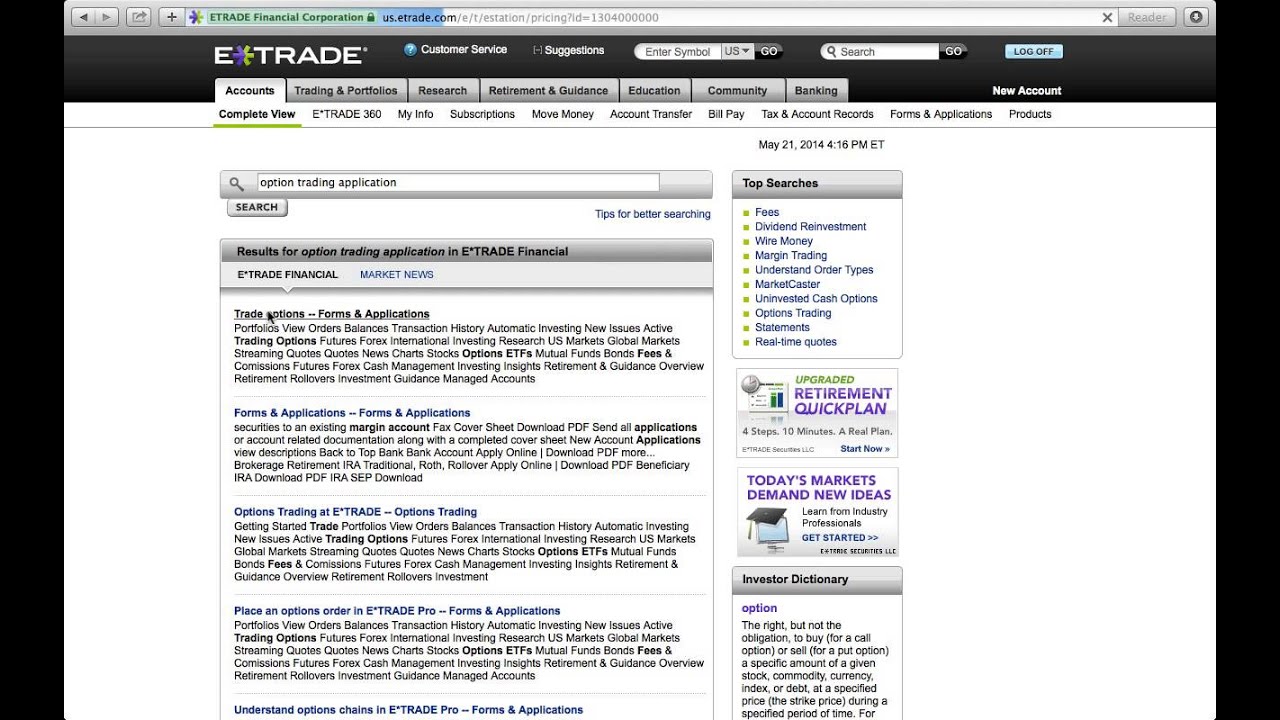Viewport: 1280px width, 720px height.
Task: Click Wire Money in Top Searches
Action: (784, 241)
